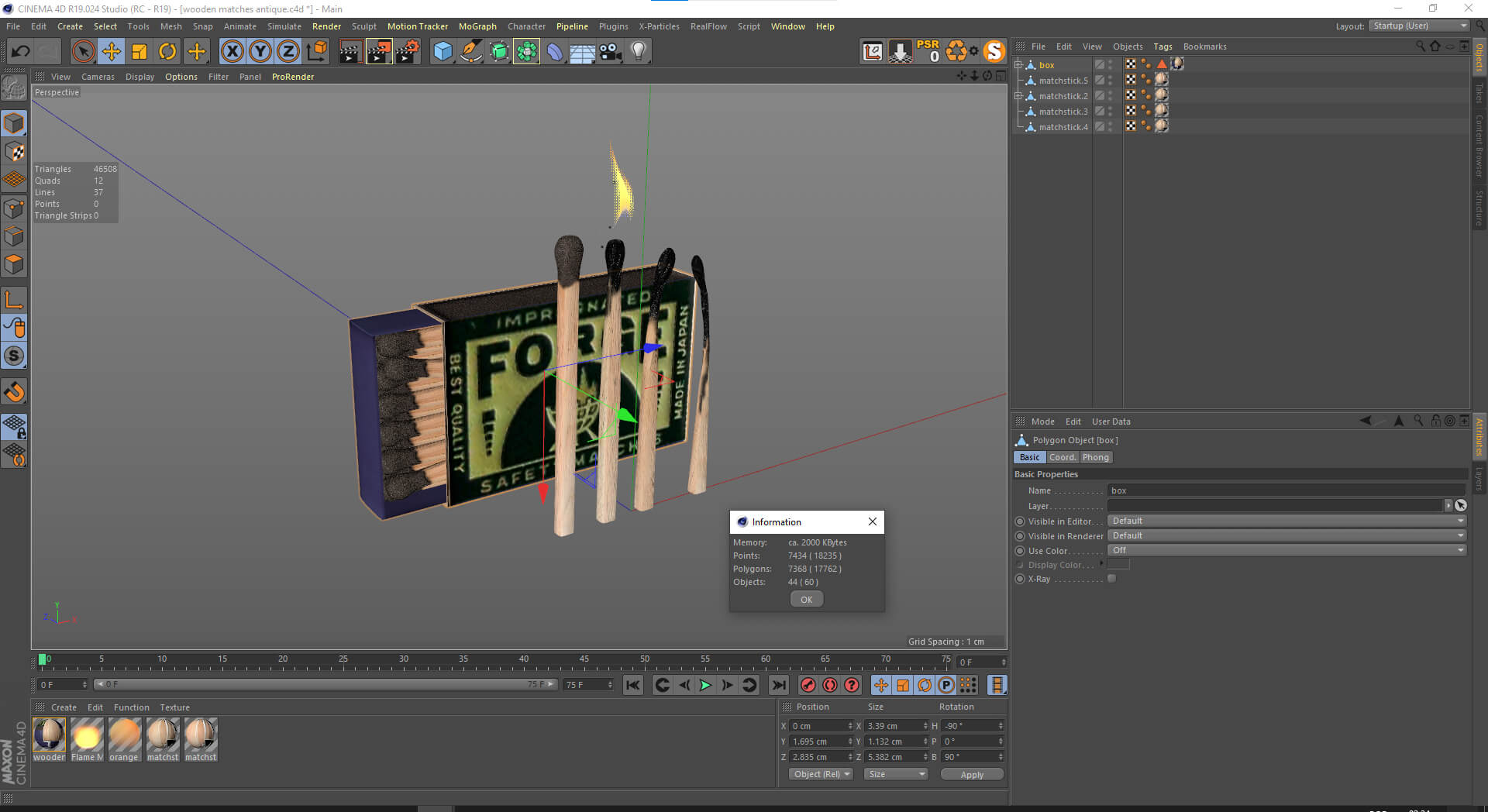The image size is (1488, 812).
Task: Activate the Scale tool
Action: click(139, 52)
